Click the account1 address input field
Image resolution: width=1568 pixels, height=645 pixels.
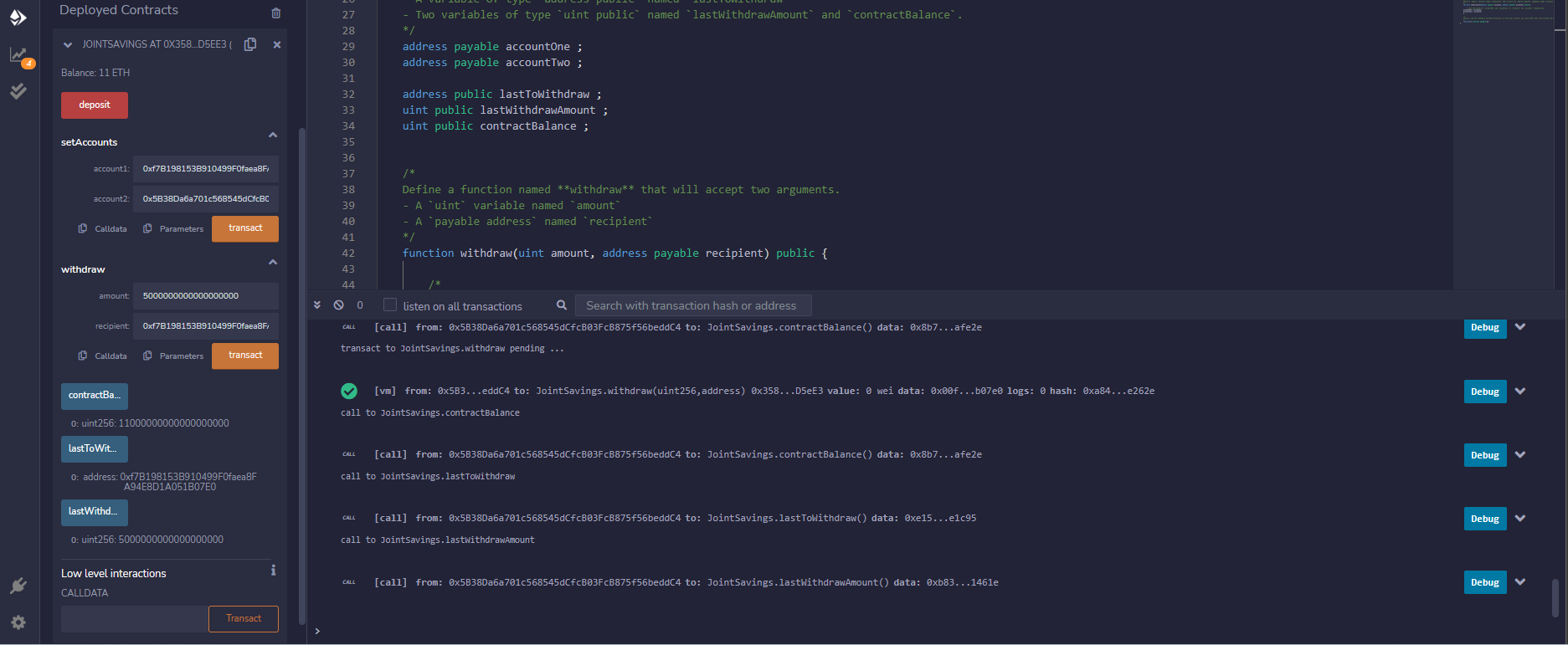click(x=206, y=169)
